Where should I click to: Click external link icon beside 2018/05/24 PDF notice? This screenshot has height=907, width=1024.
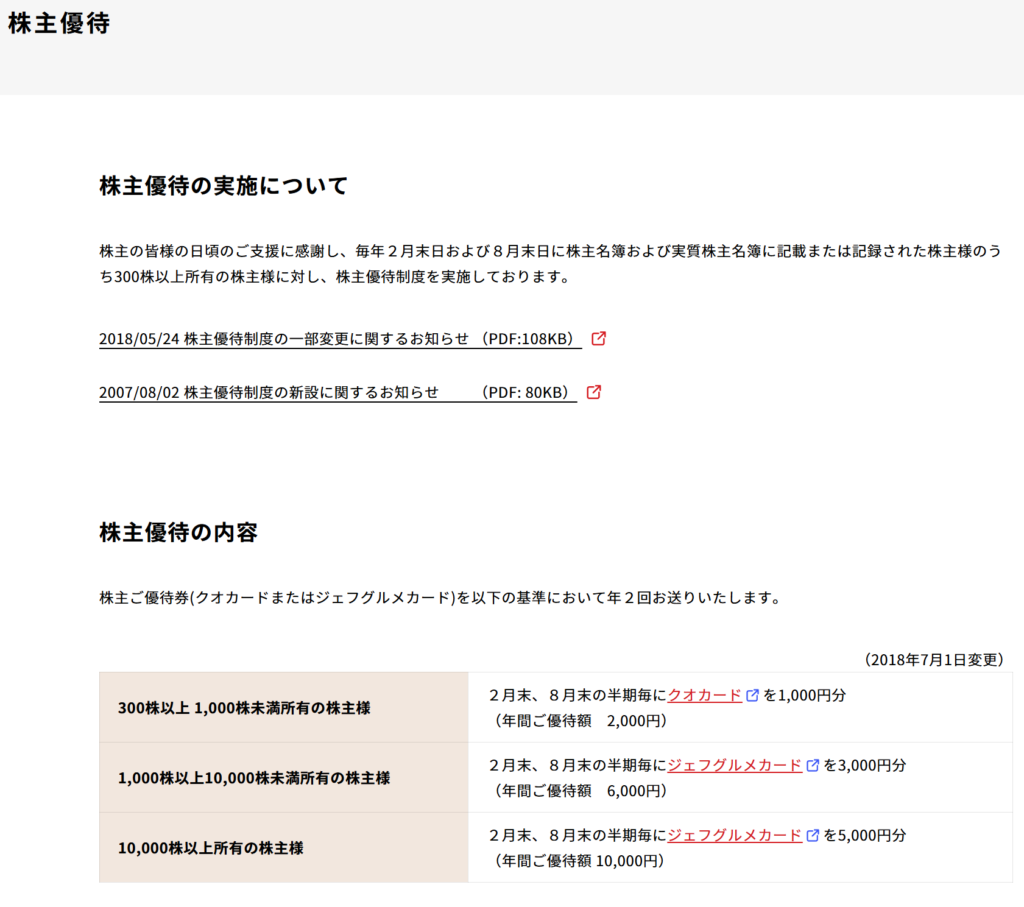point(599,338)
